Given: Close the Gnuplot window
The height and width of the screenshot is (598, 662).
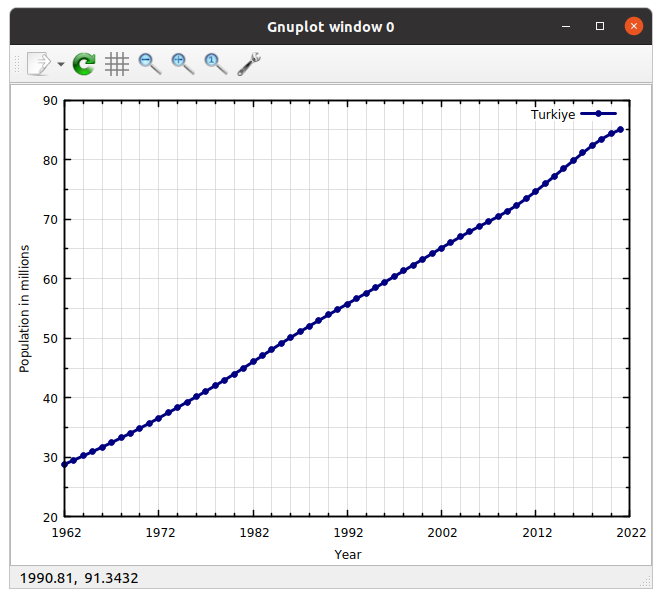Looking at the screenshot, I should (x=633, y=27).
